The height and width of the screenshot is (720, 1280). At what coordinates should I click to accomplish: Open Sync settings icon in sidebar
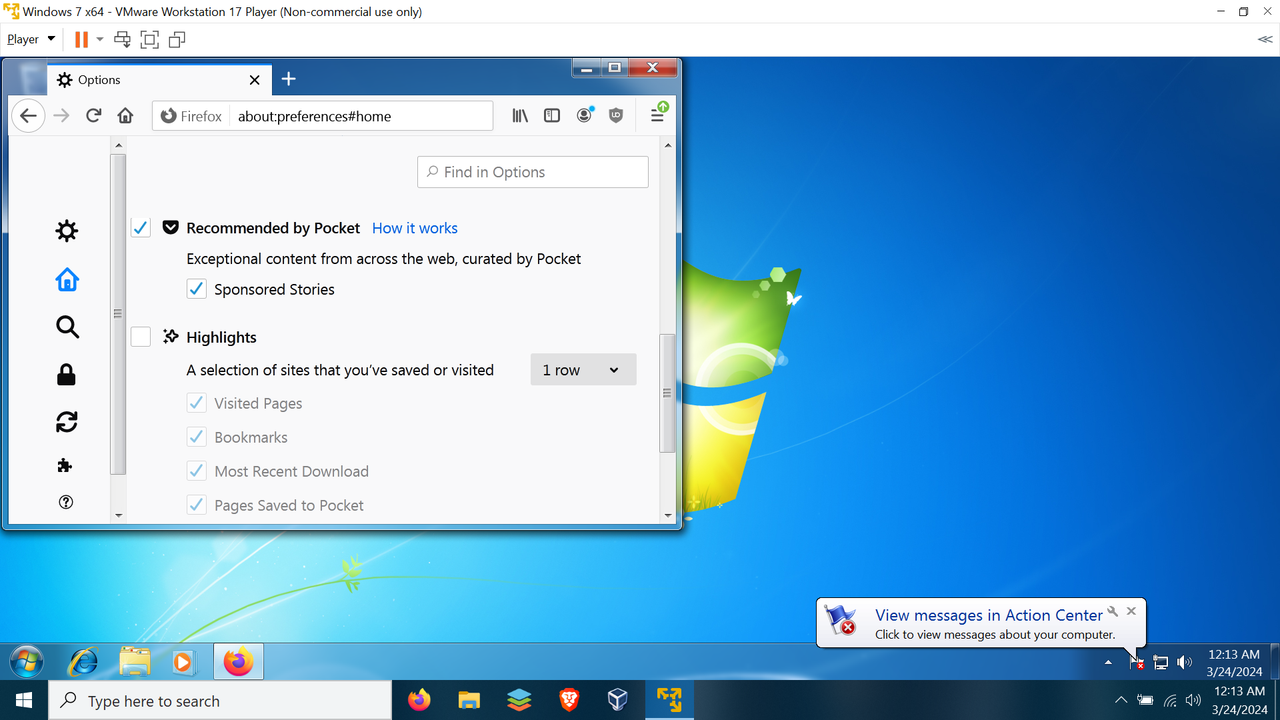[67, 422]
